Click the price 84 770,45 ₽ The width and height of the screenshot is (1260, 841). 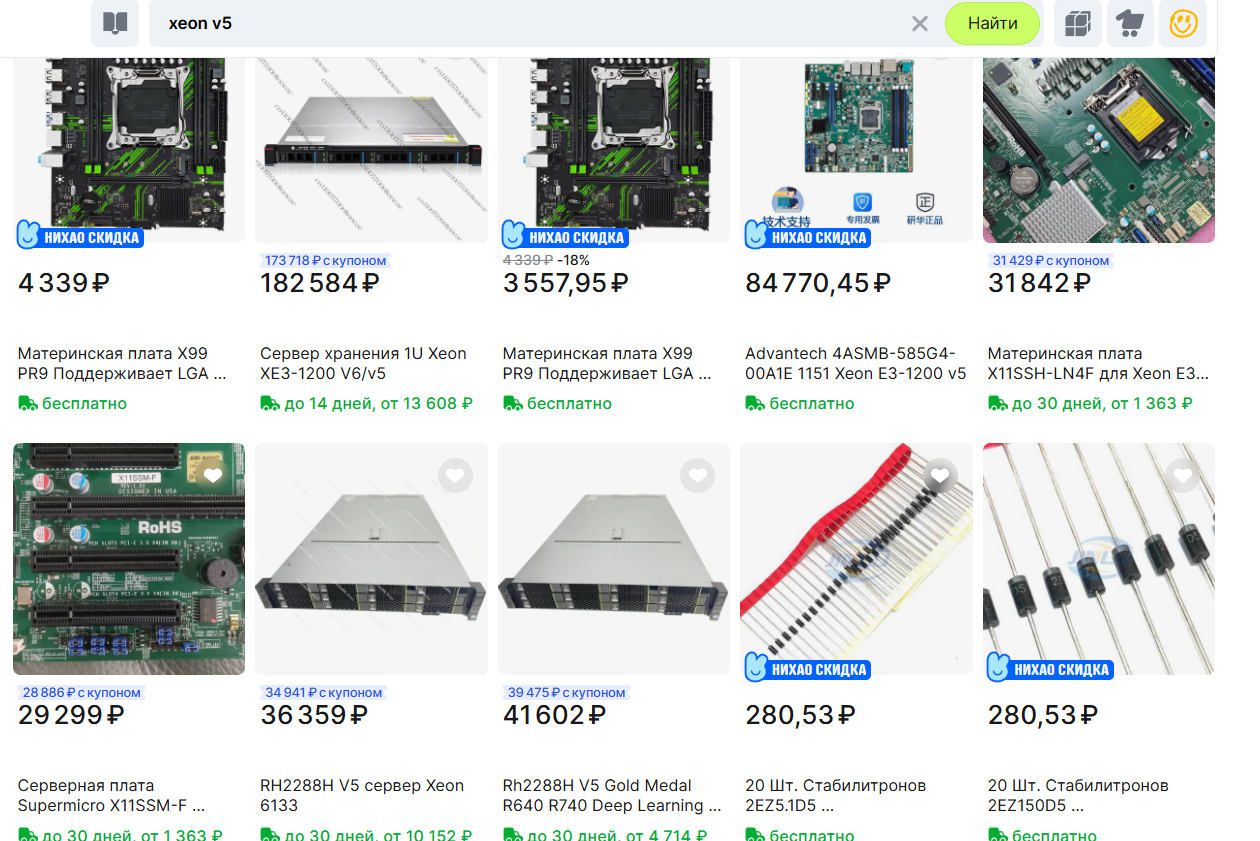[x=818, y=283]
